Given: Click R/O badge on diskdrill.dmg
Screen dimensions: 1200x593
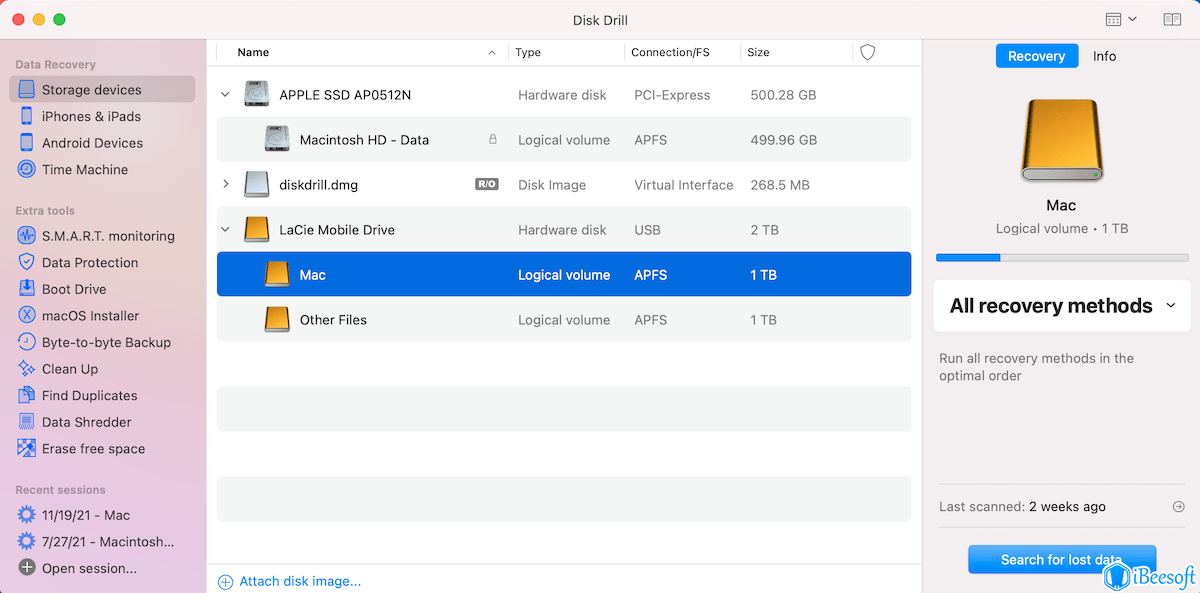Looking at the screenshot, I should (x=487, y=184).
